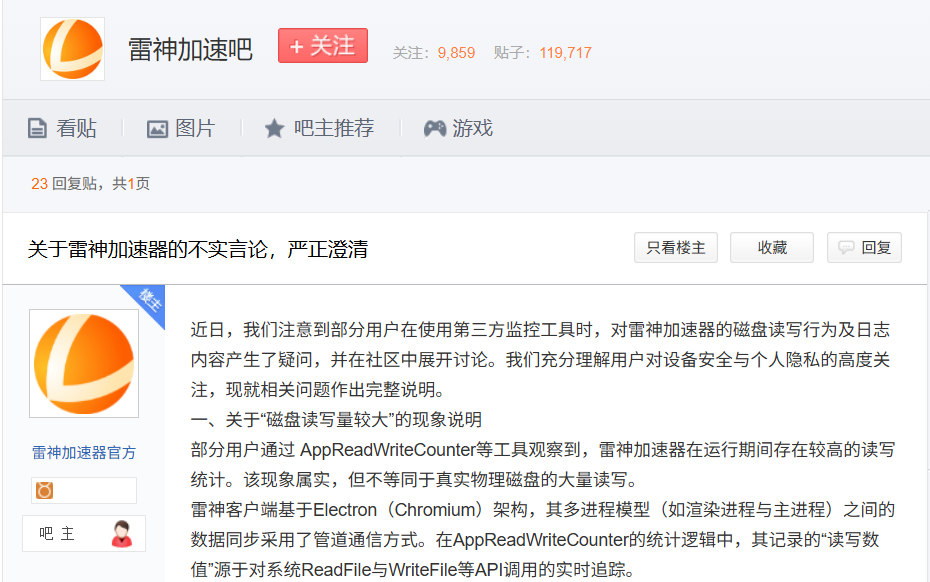
Task: Click the page count in 共1页
Action: click(x=131, y=184)
